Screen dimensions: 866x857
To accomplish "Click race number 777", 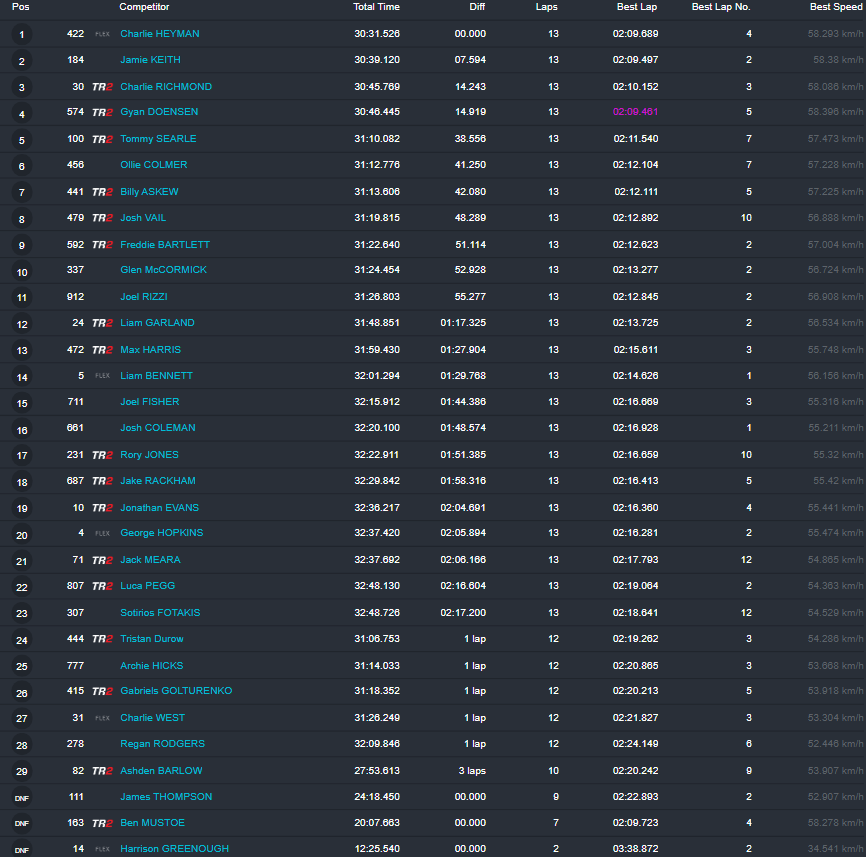I will (x=75, y=665).
